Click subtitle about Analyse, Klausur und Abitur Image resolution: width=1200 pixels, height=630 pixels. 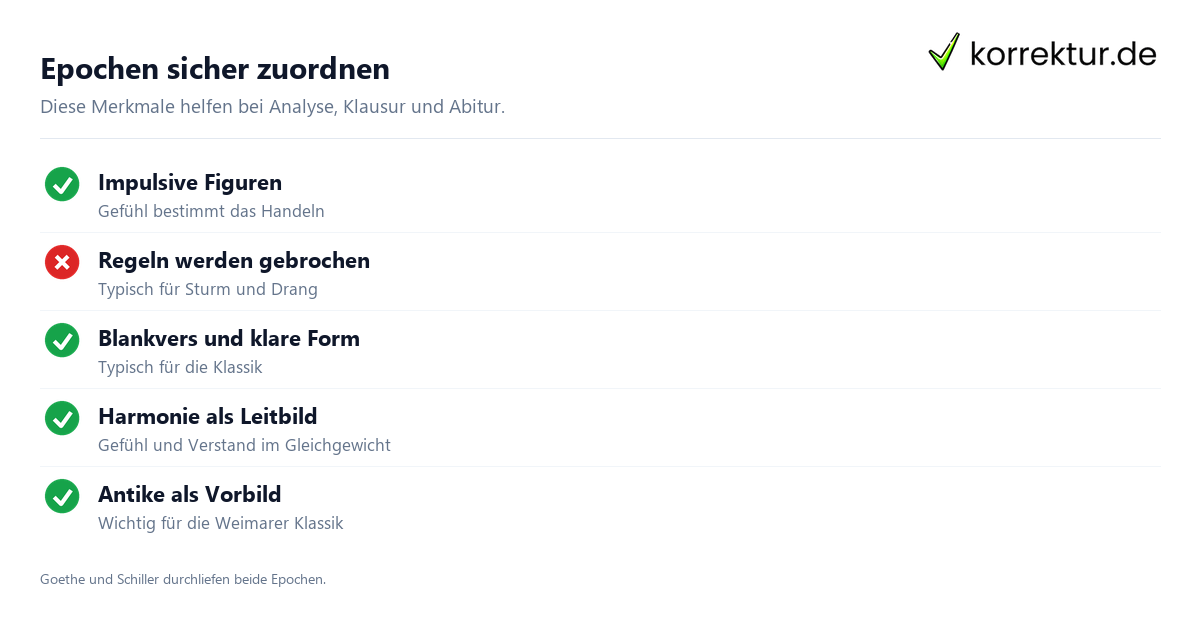pos(273,107)
